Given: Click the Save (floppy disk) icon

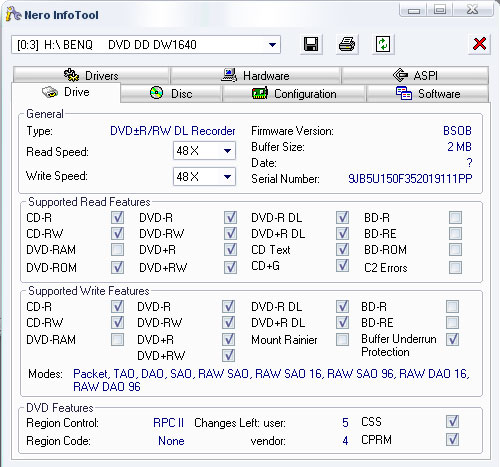Looking at the screenshot, I should (311, 44).
